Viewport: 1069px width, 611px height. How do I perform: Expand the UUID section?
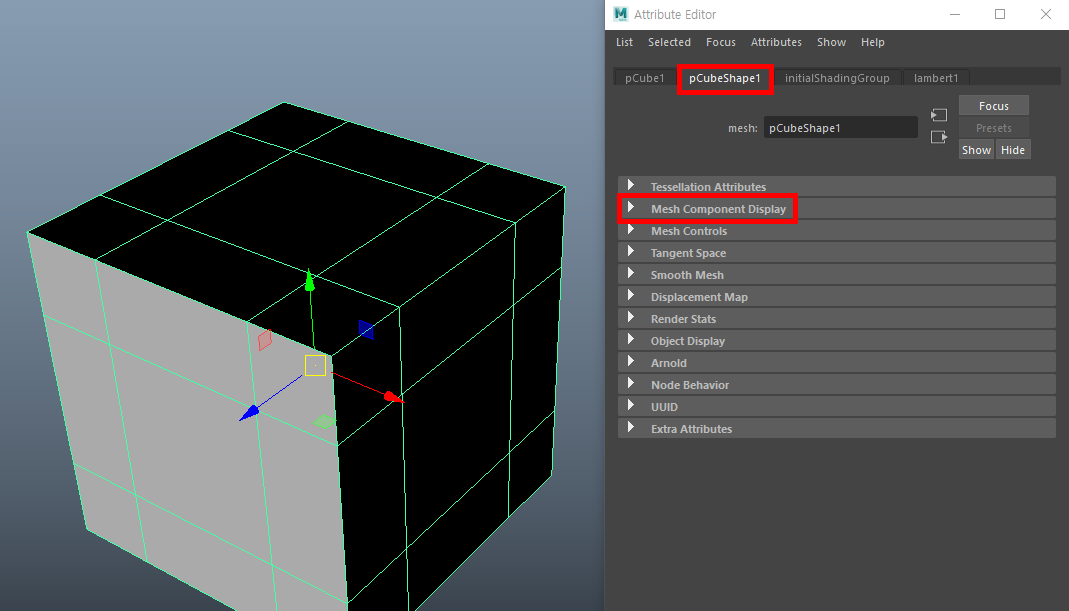pyautogui.click(x=837, y=406)
